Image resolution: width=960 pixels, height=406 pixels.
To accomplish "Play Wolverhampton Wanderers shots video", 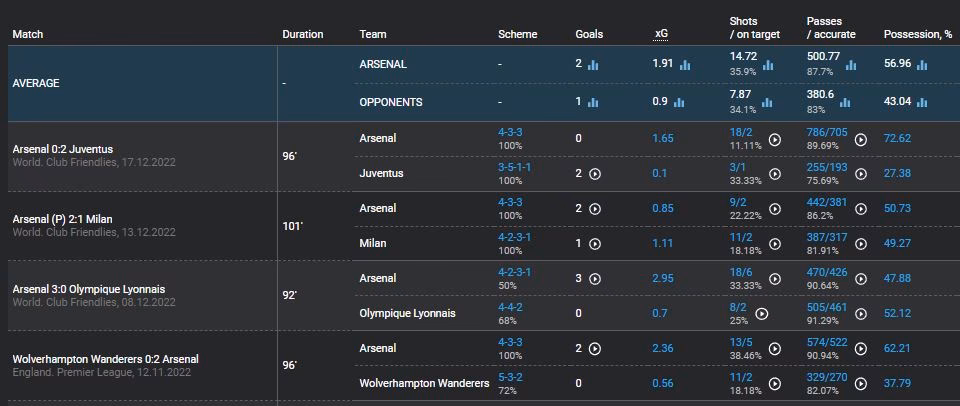I will (x=775, y=385).
